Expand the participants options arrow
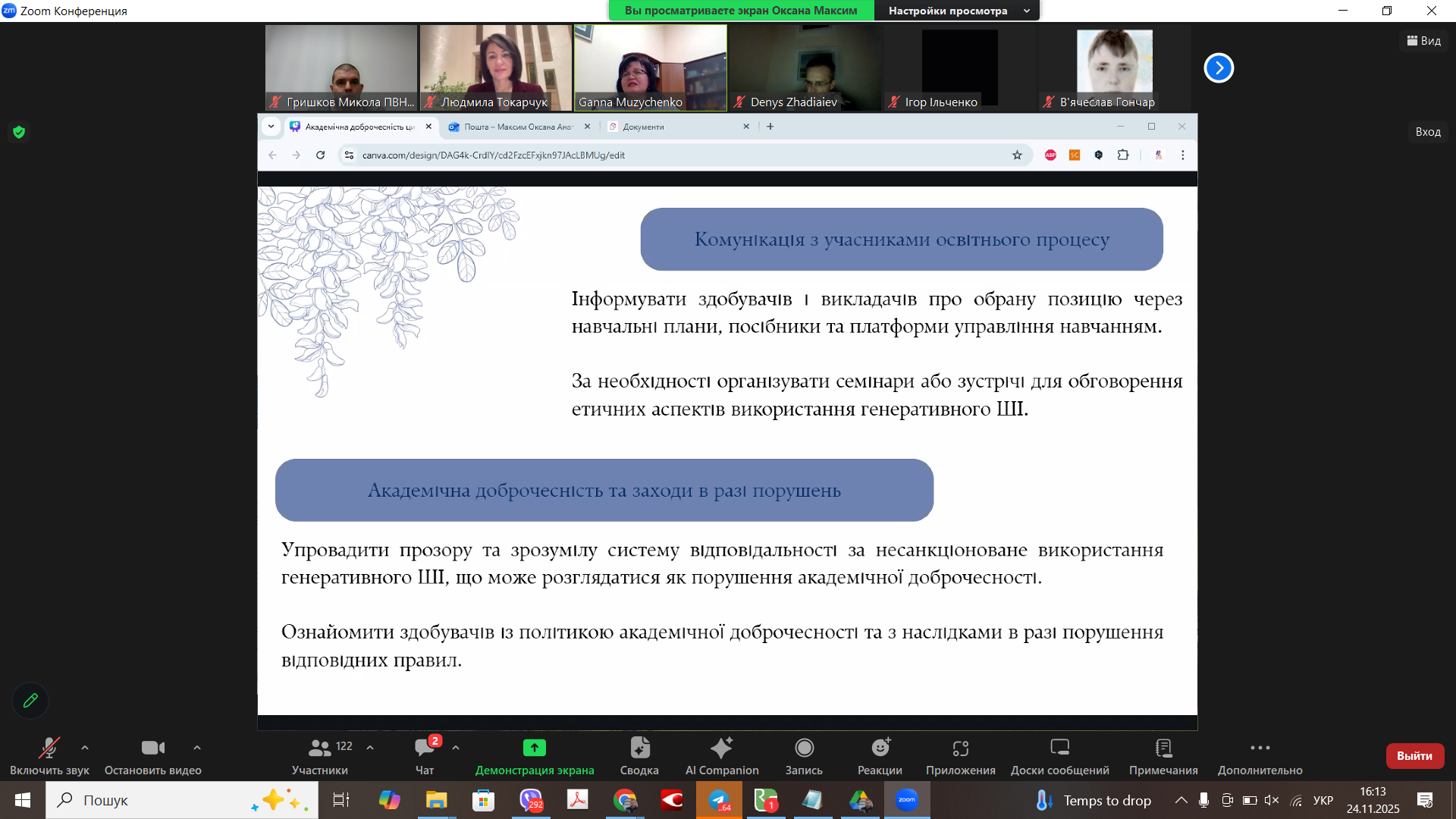The height and width of the screenshot is (819, 1456). click(x=370, y=748)
